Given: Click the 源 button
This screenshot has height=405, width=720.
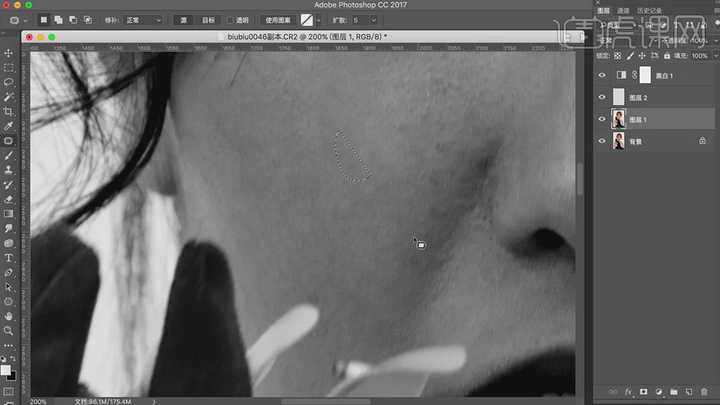Looking at the screenshot, I should click(183, 20).
